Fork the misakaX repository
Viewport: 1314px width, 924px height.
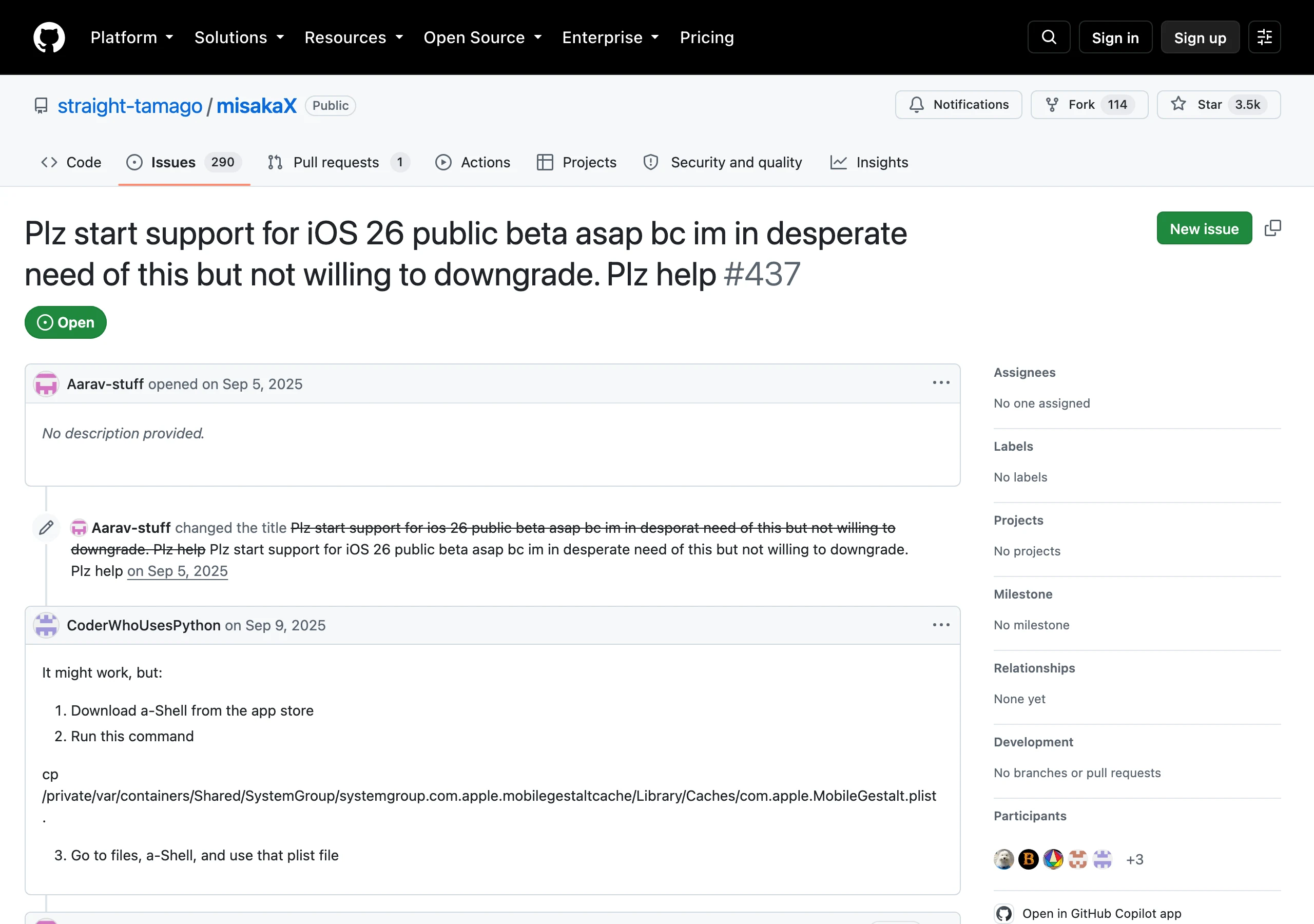tap(1089, 105)
